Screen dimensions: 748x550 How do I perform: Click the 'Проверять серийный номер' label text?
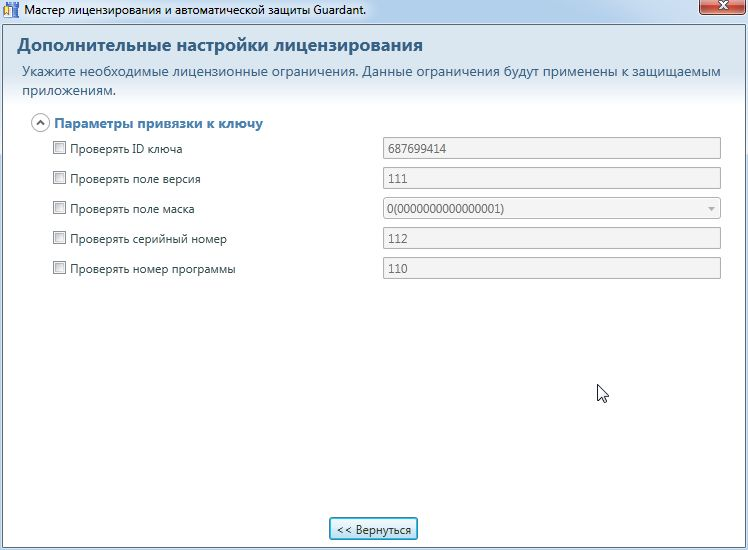coord(148,239)
